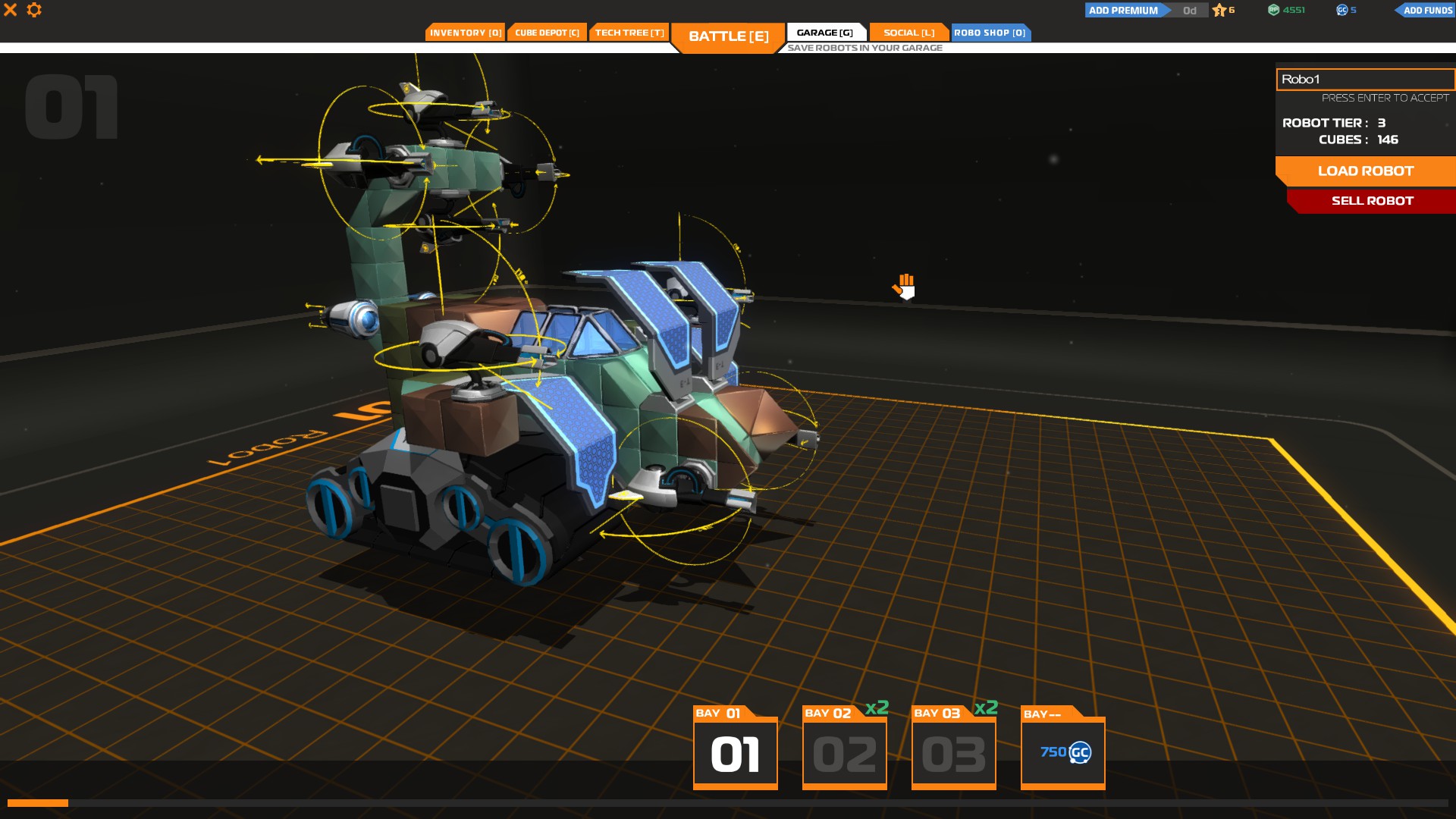
Task: Select garage Bay 02
Action: (844, 748)
